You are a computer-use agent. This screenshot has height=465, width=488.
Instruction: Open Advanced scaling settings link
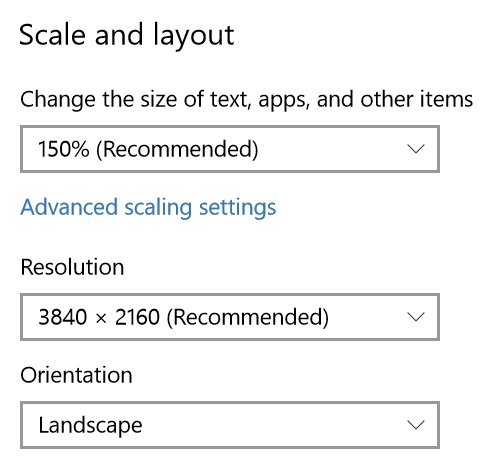click(x=148, y=208)
